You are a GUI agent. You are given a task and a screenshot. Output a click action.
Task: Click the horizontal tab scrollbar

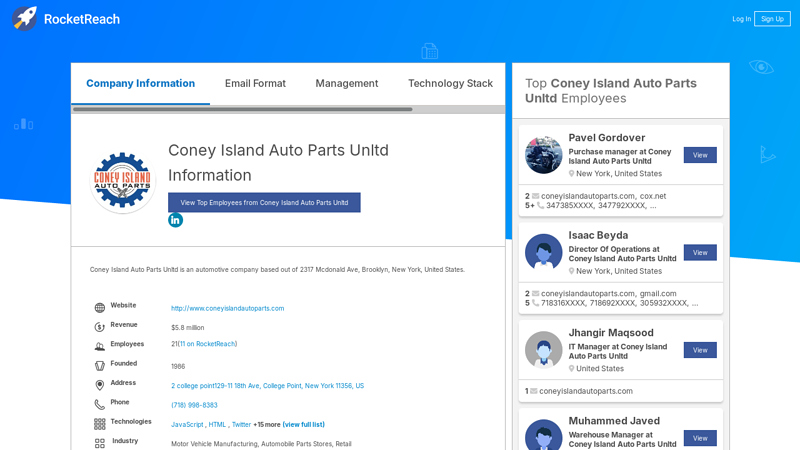coord(242,109)
